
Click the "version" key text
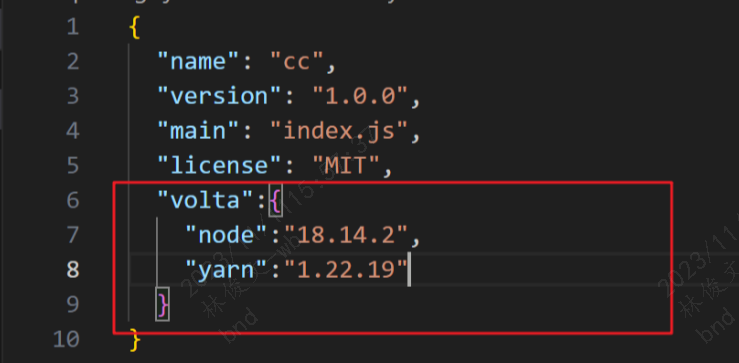219,96
